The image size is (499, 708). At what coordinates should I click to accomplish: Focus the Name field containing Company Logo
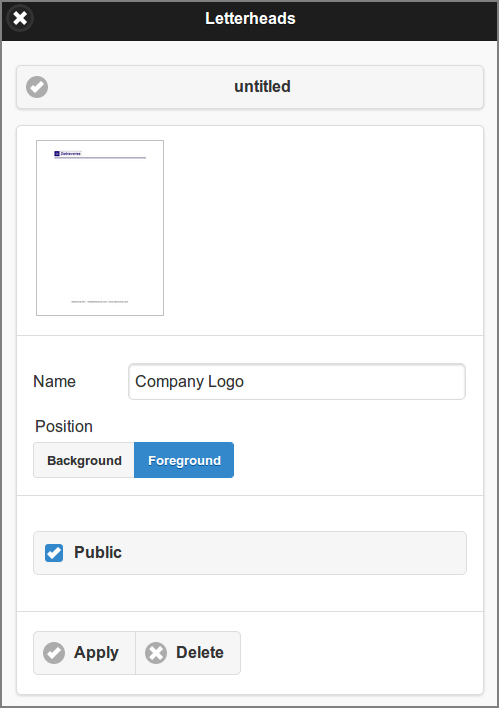click(297, 382)
